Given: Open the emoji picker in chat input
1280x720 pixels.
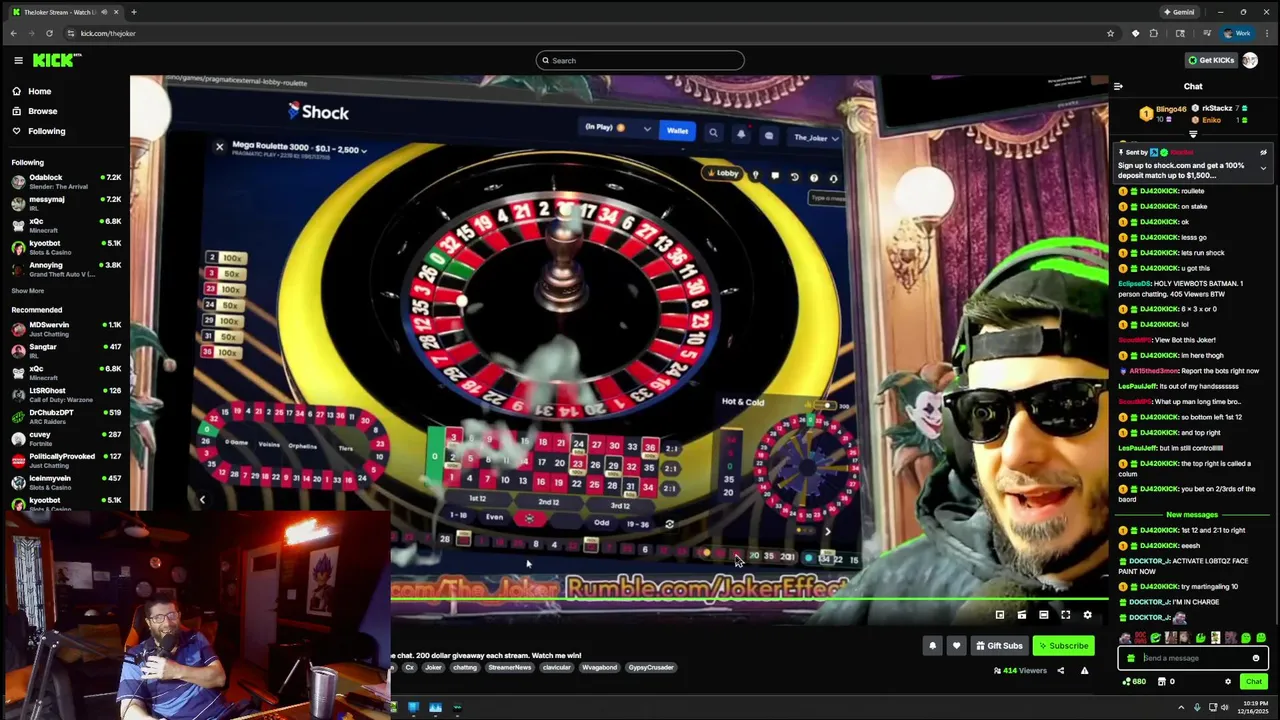Looking at the screenshot, I should point(1256,658).
